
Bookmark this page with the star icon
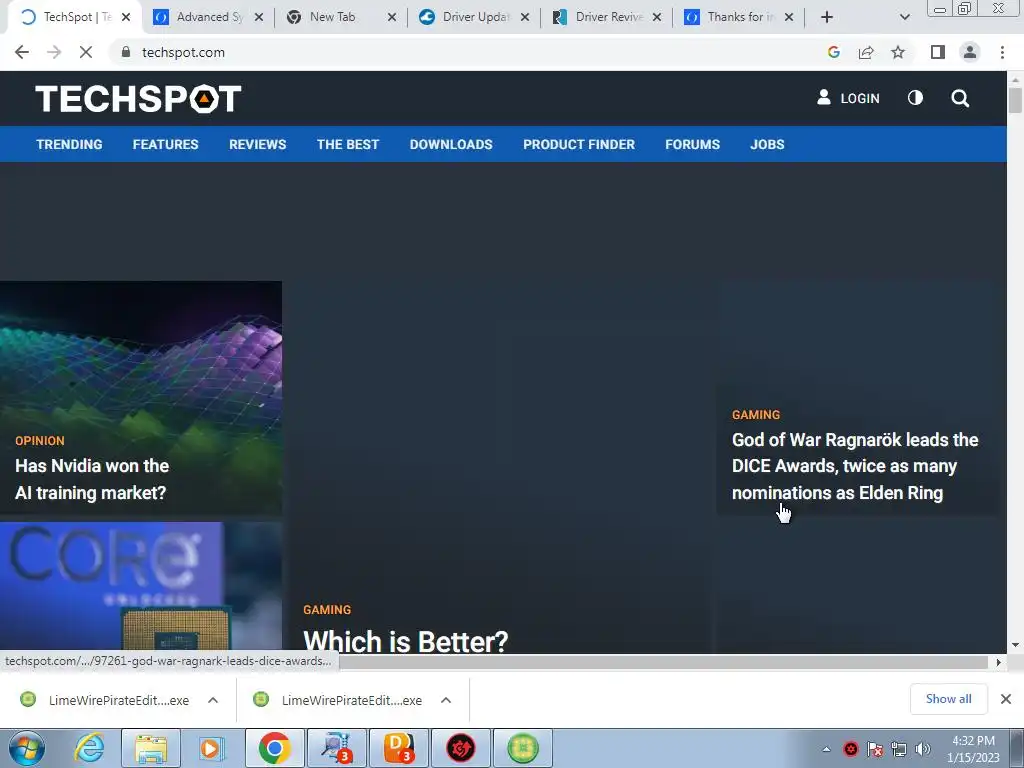[x=898, y=52]
